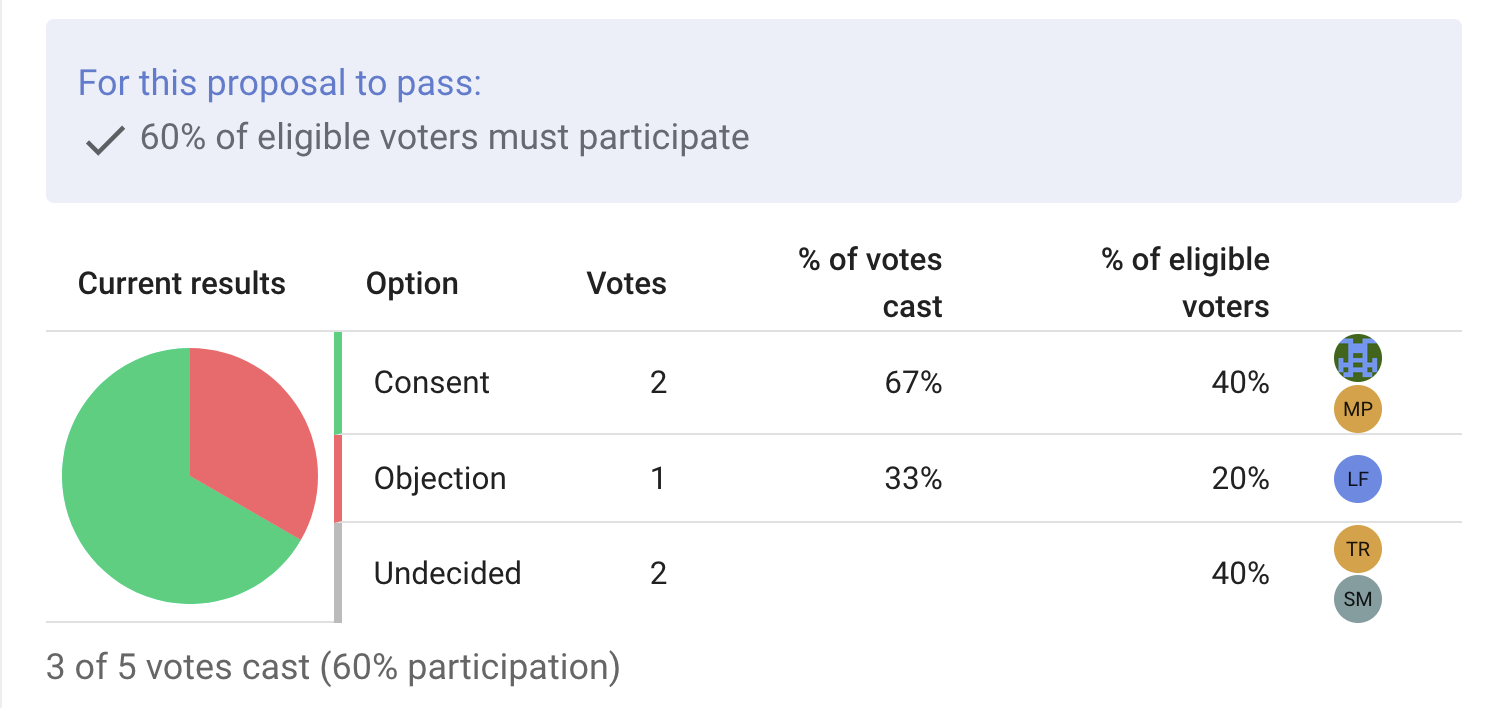Click the Option column header
Viewport: 1486px width, 708px height.
pyautogui.click(x=412, y=283)
